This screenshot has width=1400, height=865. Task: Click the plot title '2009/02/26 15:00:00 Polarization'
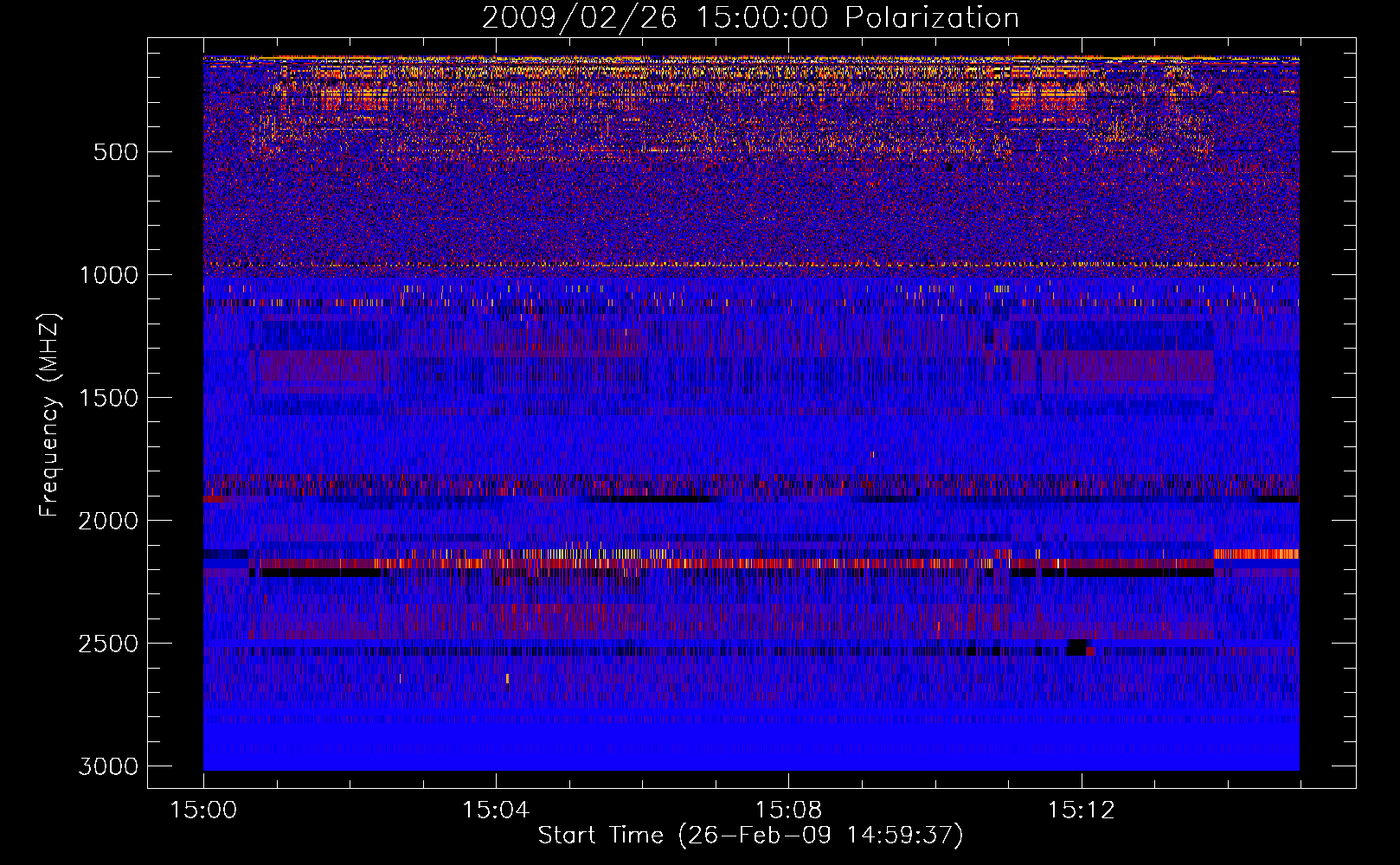(x=750, y=18)
